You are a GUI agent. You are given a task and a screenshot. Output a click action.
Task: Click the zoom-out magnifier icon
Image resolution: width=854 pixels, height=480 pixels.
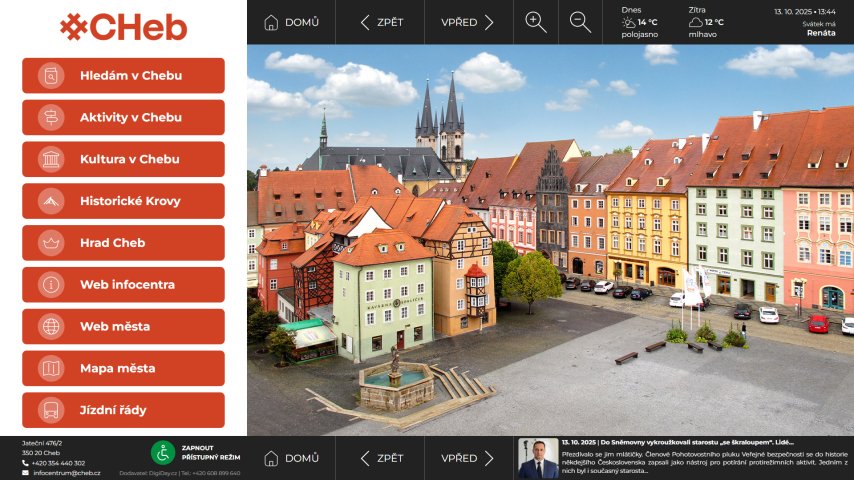580,22
